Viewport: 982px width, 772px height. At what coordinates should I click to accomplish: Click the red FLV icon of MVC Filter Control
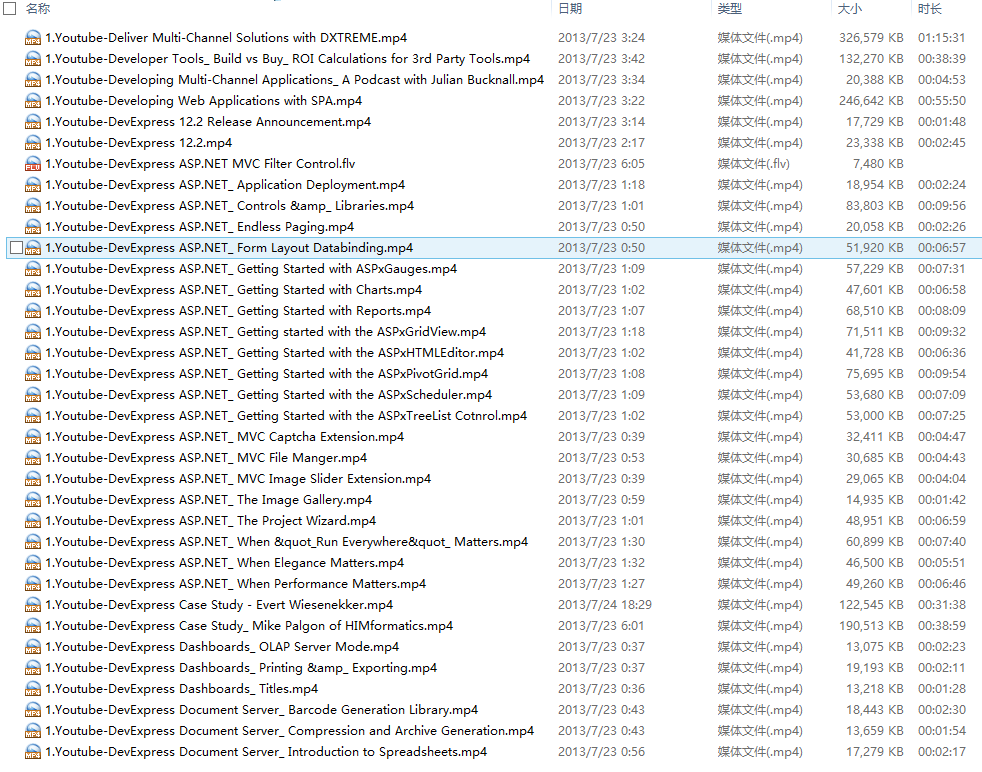[x=33, y=164]
